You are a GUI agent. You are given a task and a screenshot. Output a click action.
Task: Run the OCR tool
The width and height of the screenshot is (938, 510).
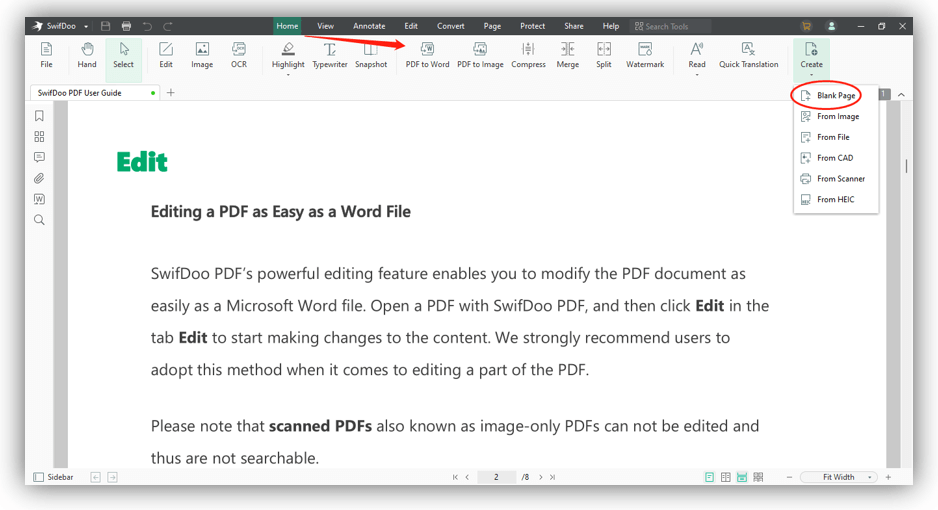point(239,56)
